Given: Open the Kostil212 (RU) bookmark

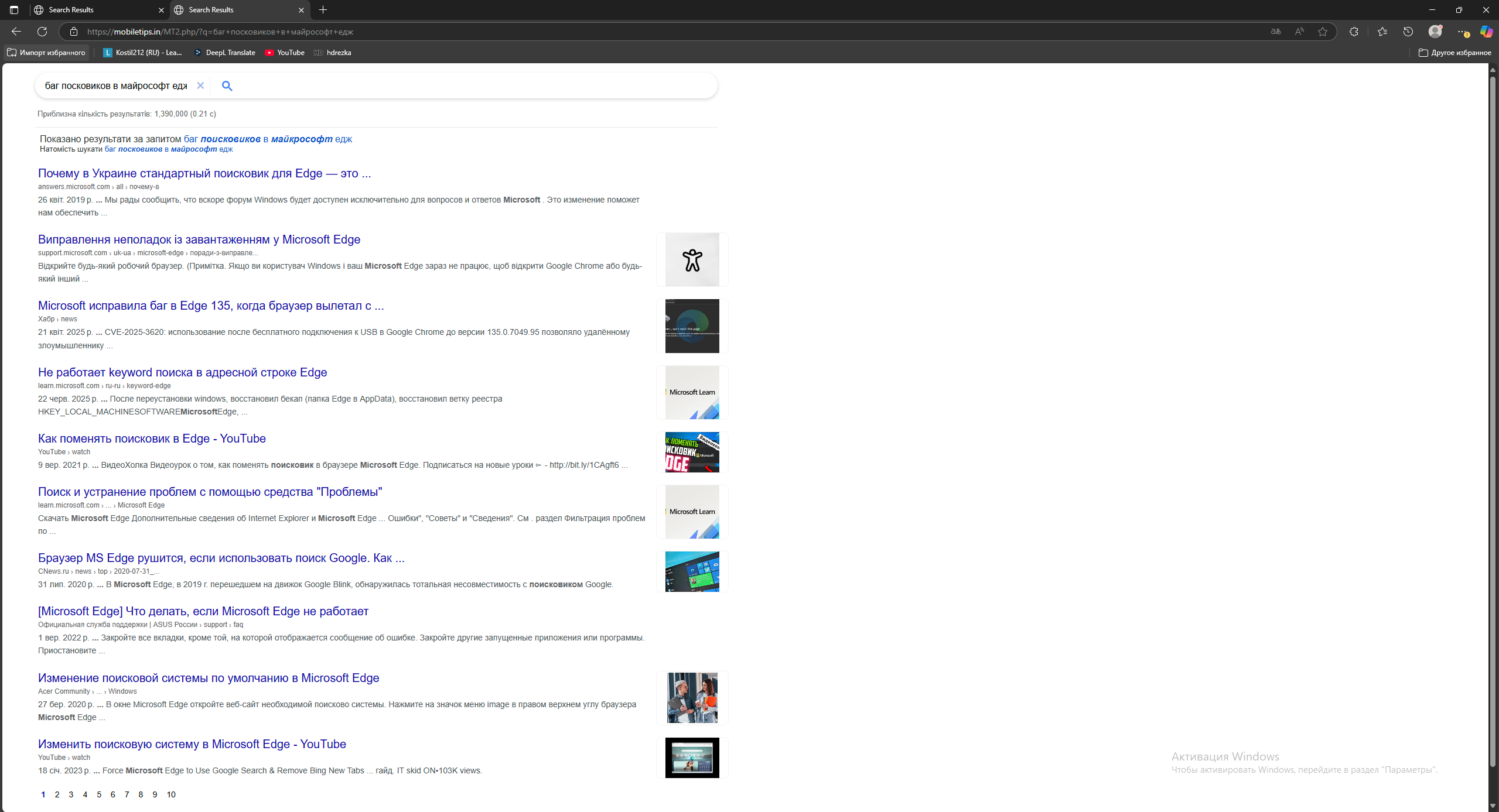Looking at the screenshot, I should 142,53.
